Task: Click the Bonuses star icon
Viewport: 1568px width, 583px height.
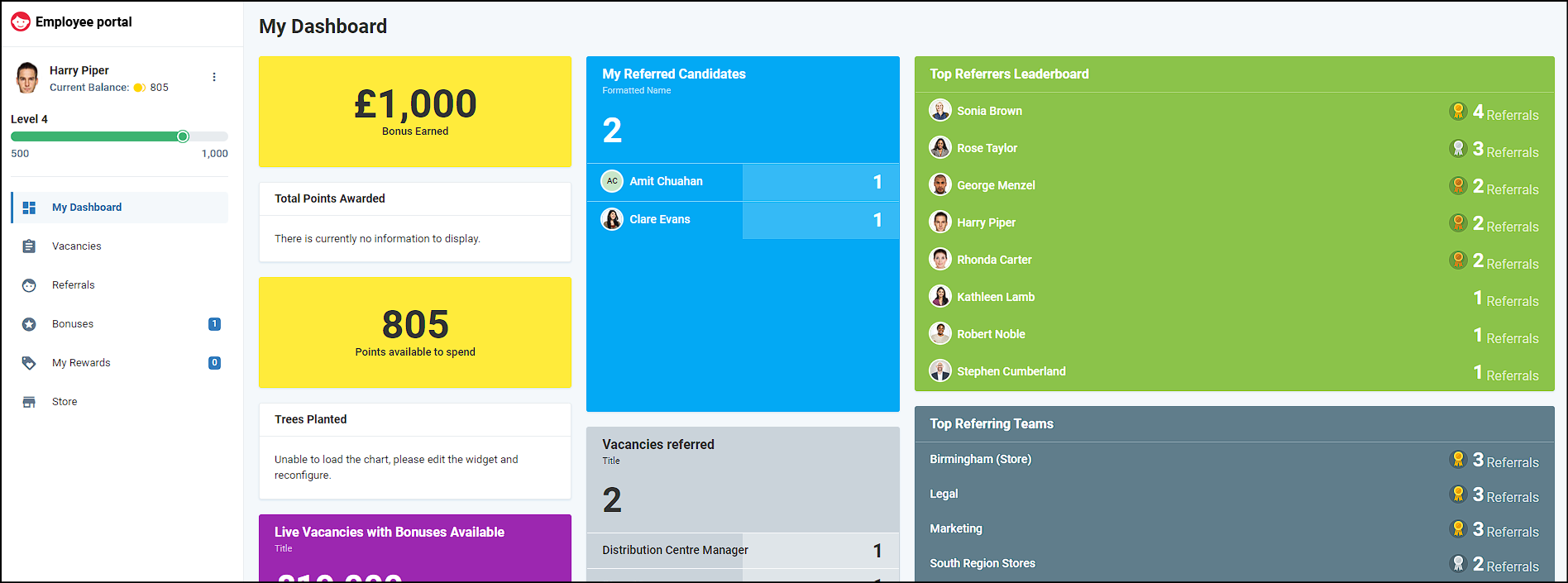Action: [29, 324]
